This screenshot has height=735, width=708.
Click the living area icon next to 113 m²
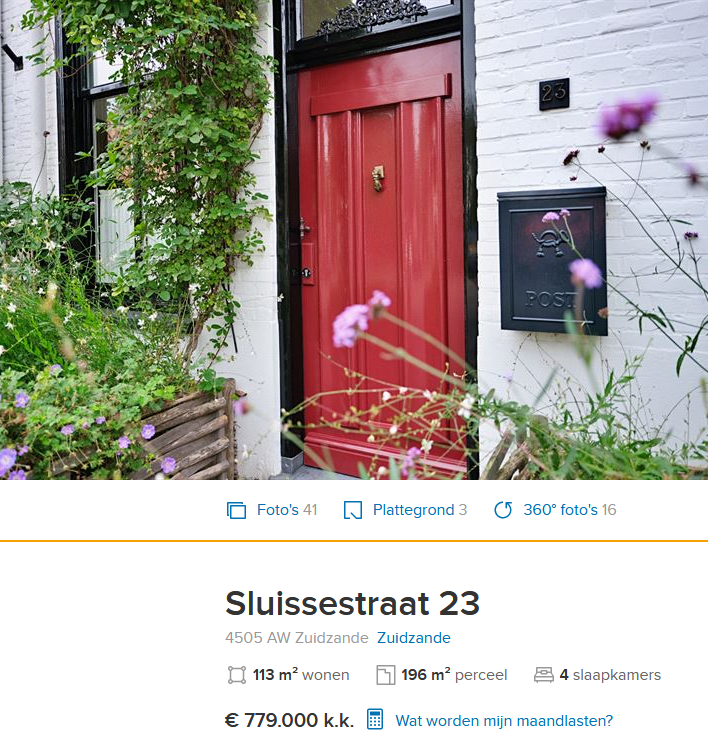click(x=237, y=675)
